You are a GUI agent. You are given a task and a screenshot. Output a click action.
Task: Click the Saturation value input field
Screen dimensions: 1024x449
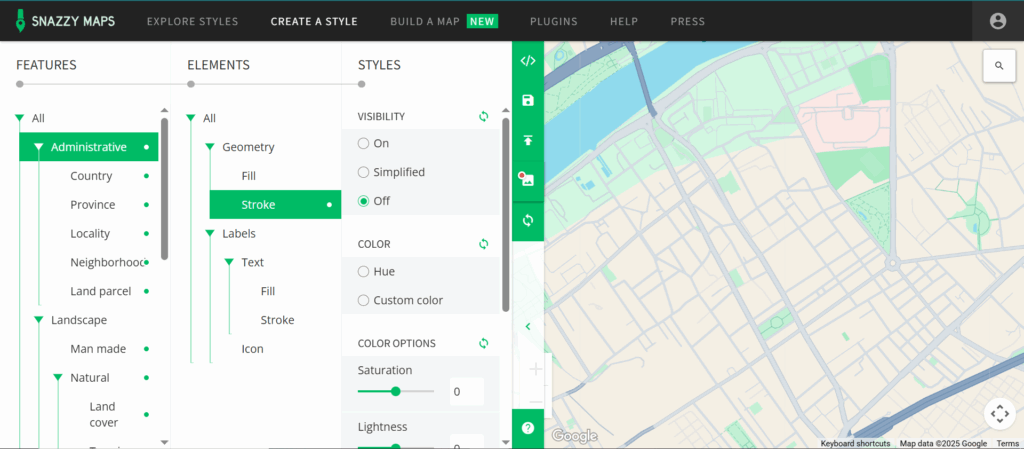(x=467, y=392)
